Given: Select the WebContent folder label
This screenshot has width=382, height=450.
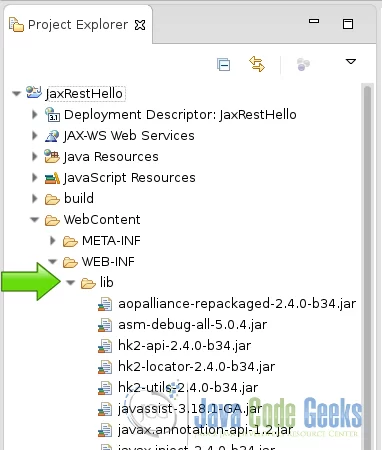Looking at the screenshot, I should [102, 220].
